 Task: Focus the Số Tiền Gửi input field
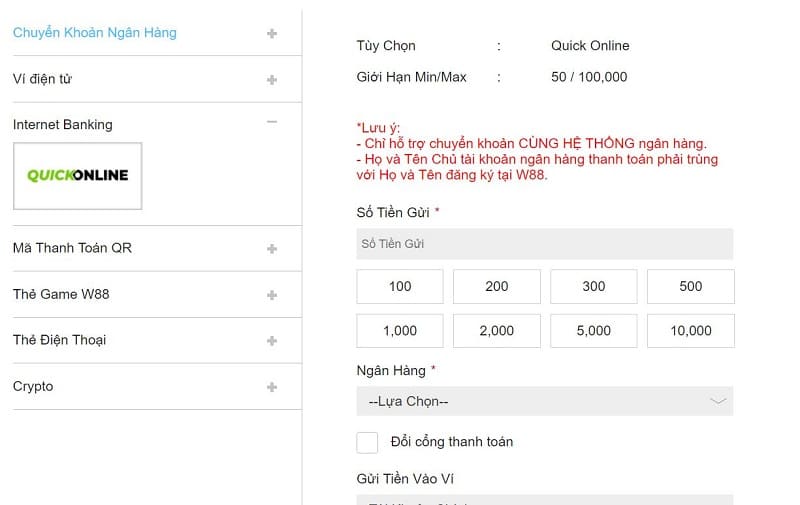[544, 244]
